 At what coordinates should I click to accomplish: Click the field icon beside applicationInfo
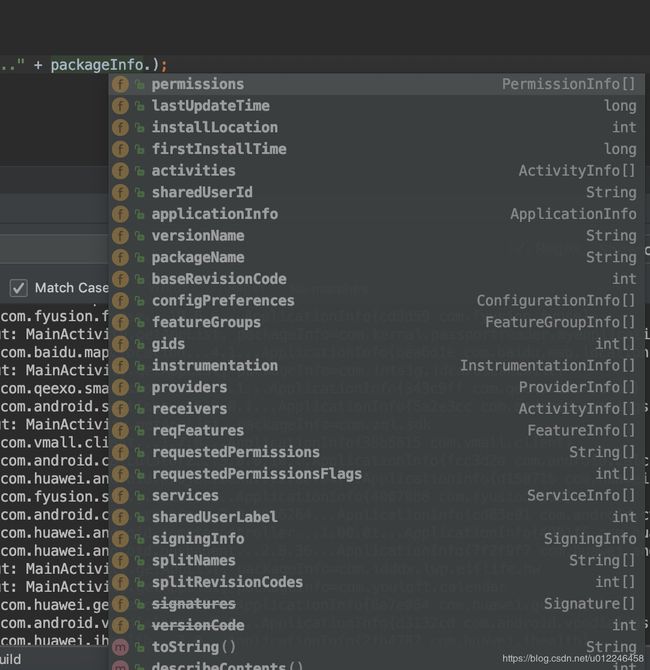coord(120,214)
